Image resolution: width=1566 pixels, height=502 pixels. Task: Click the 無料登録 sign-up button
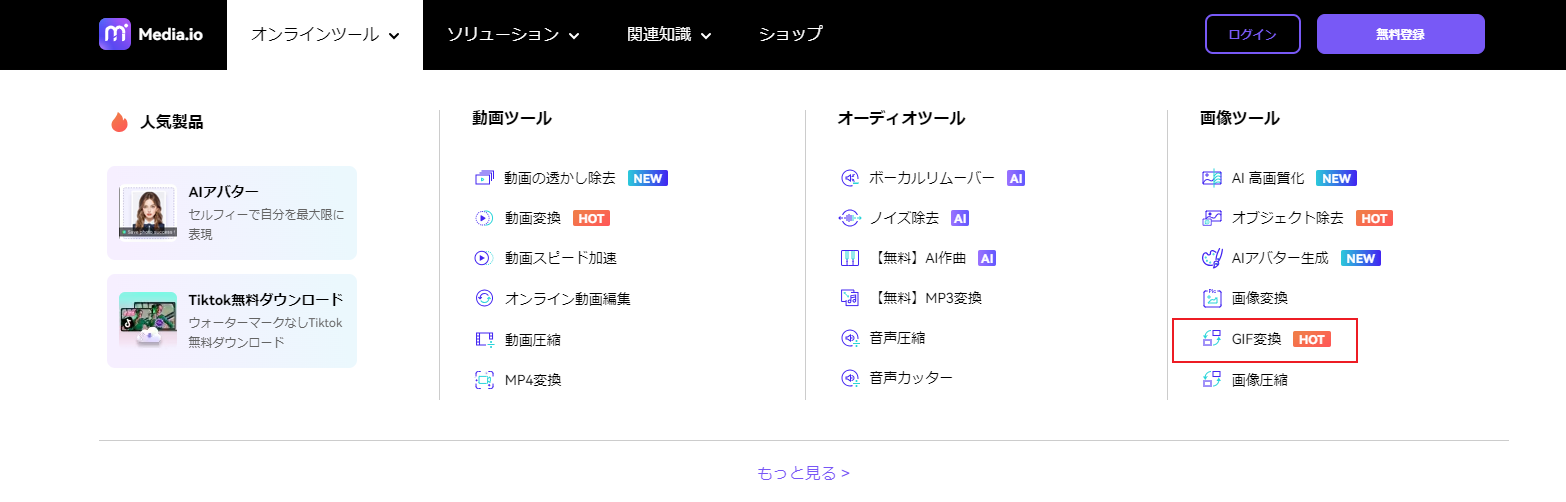tap(1400, 34)
